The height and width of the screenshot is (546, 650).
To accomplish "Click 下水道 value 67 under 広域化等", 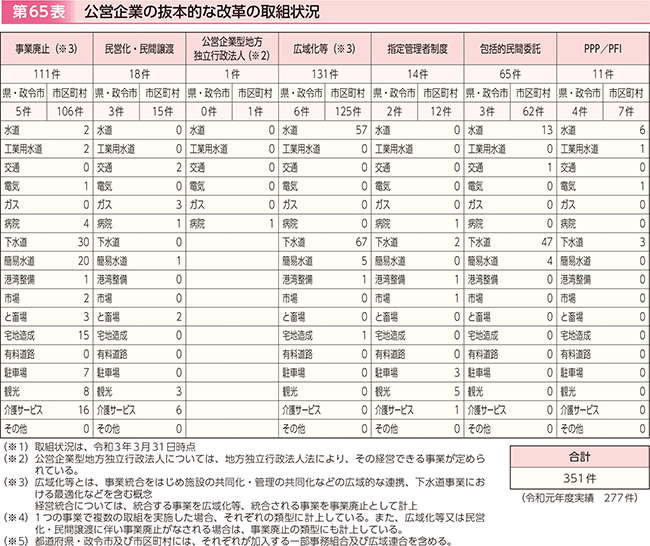I will pos(361,242).
